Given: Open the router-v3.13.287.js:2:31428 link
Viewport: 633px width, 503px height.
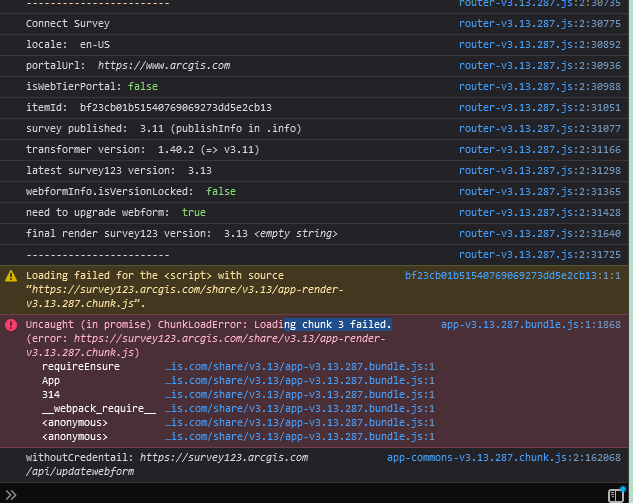Looking at the screenshot, I should 539,213.
